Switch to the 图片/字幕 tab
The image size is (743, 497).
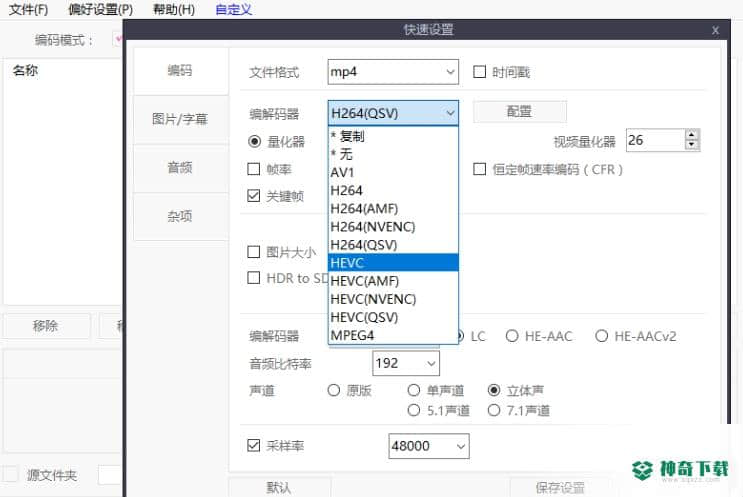tap(181, 119)
